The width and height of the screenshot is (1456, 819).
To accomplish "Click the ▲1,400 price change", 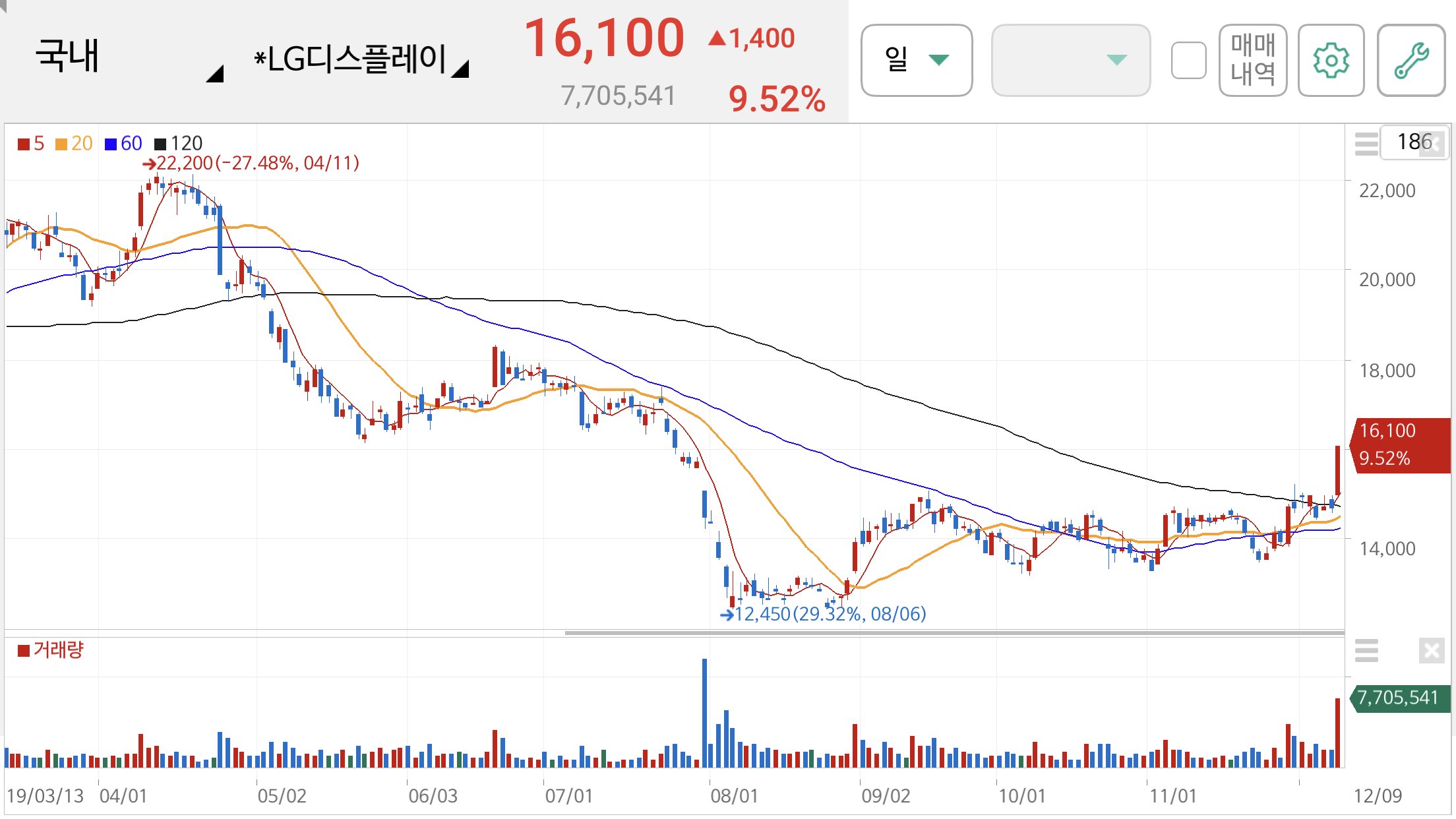I will click(x=751, y=39).
